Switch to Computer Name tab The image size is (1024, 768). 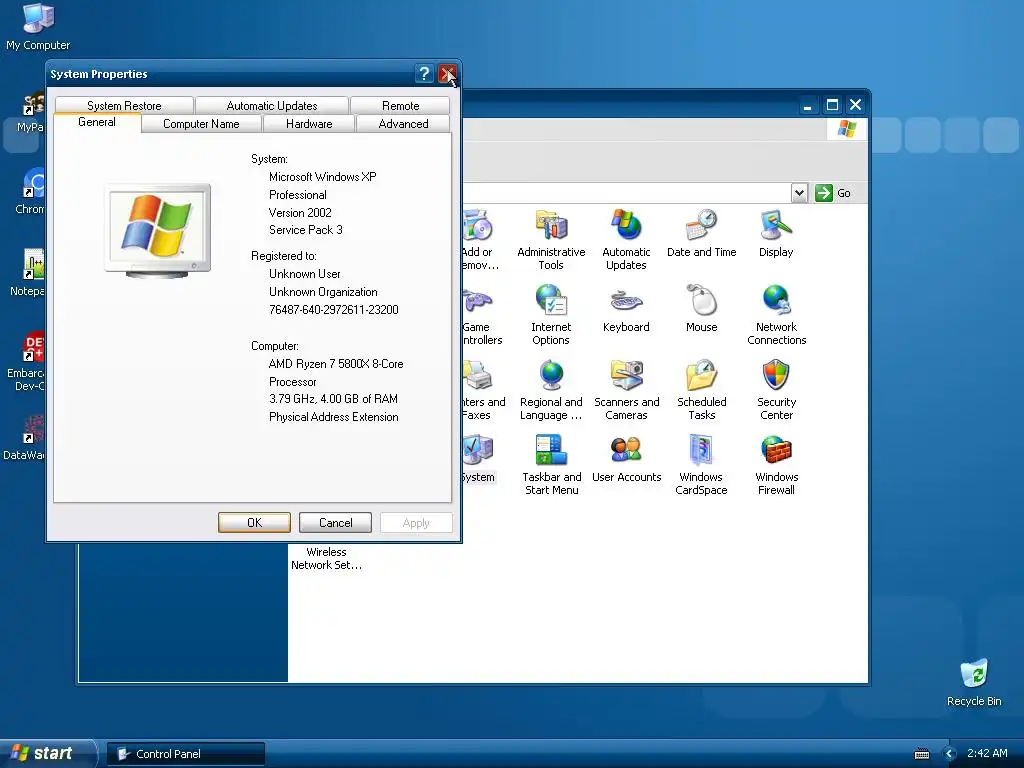(201, 123)
